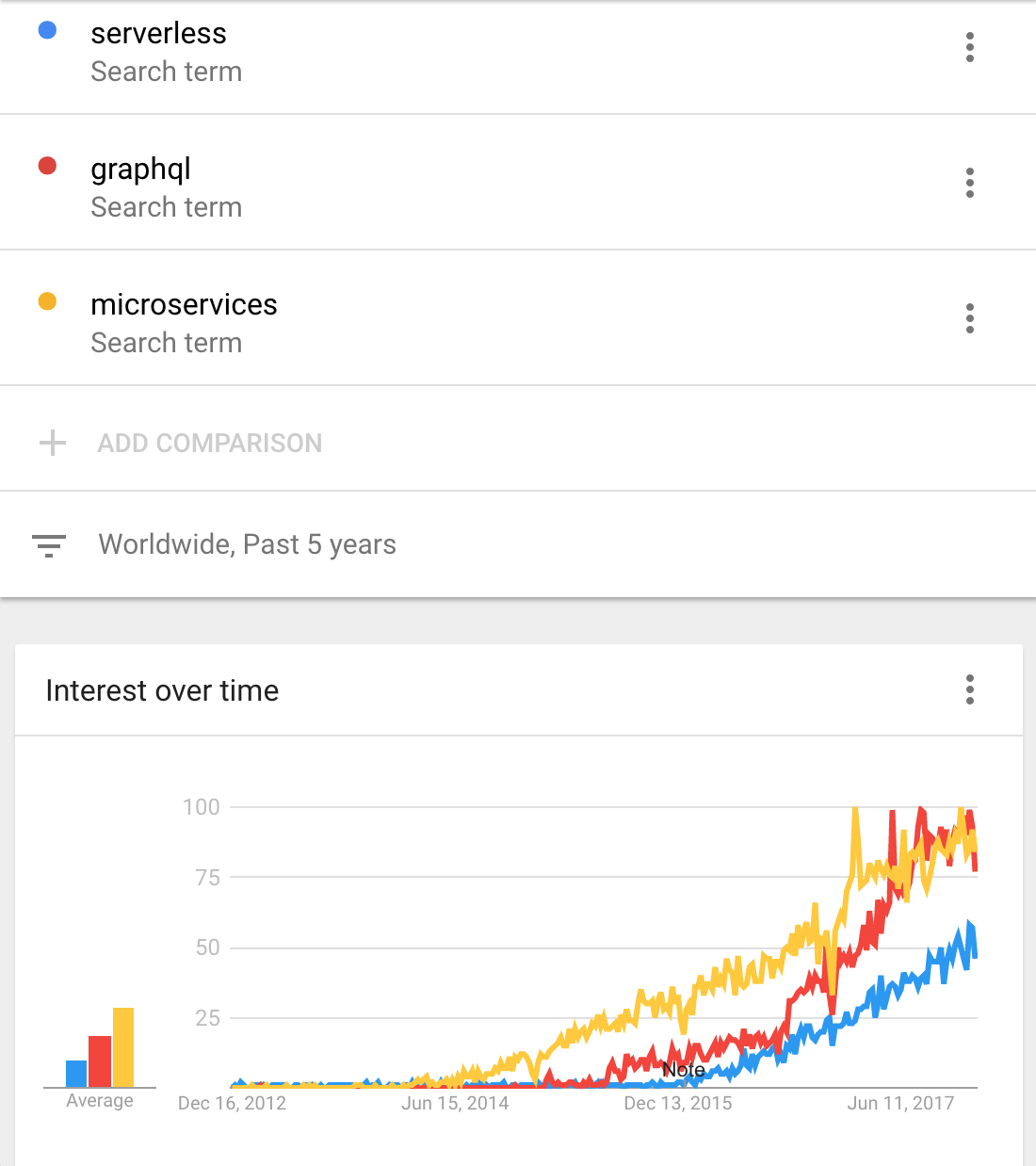Image resolution: width=1036 pixels, height=1166 pixels.
Task: Edit the serverless search term
Action: [158, 34]
